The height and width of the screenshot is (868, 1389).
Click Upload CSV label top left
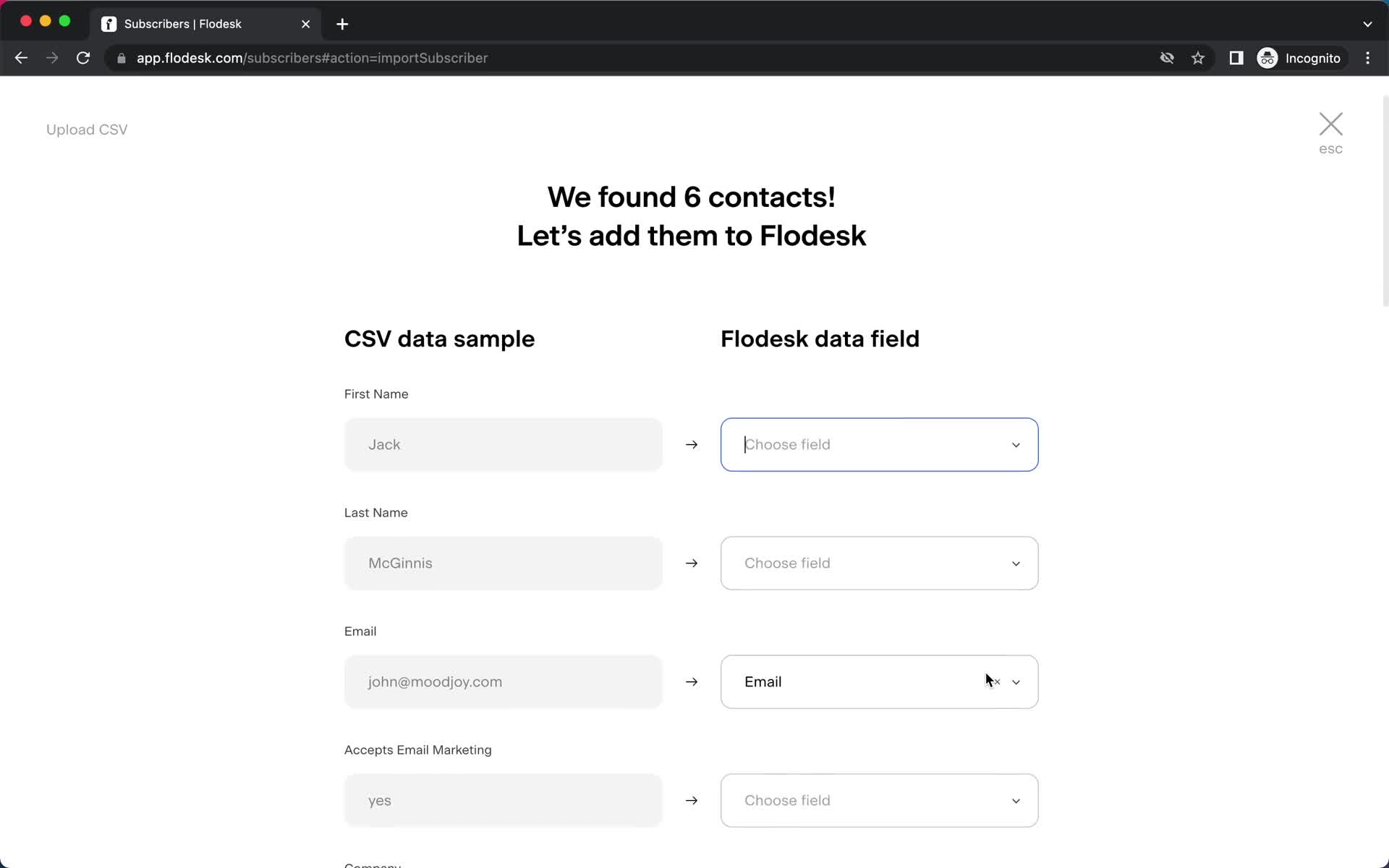coord(87,129)
